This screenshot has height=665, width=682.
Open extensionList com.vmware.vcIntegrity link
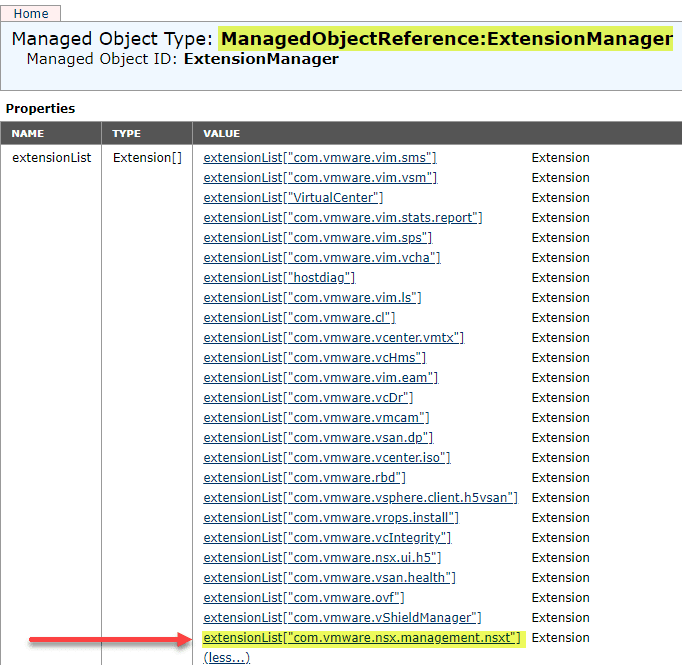[x=327, y=538]
